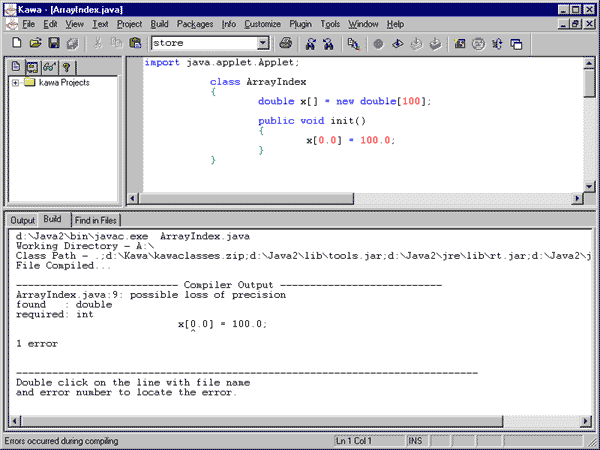
Task: Open the Tools menu
Action: (330, 24)
